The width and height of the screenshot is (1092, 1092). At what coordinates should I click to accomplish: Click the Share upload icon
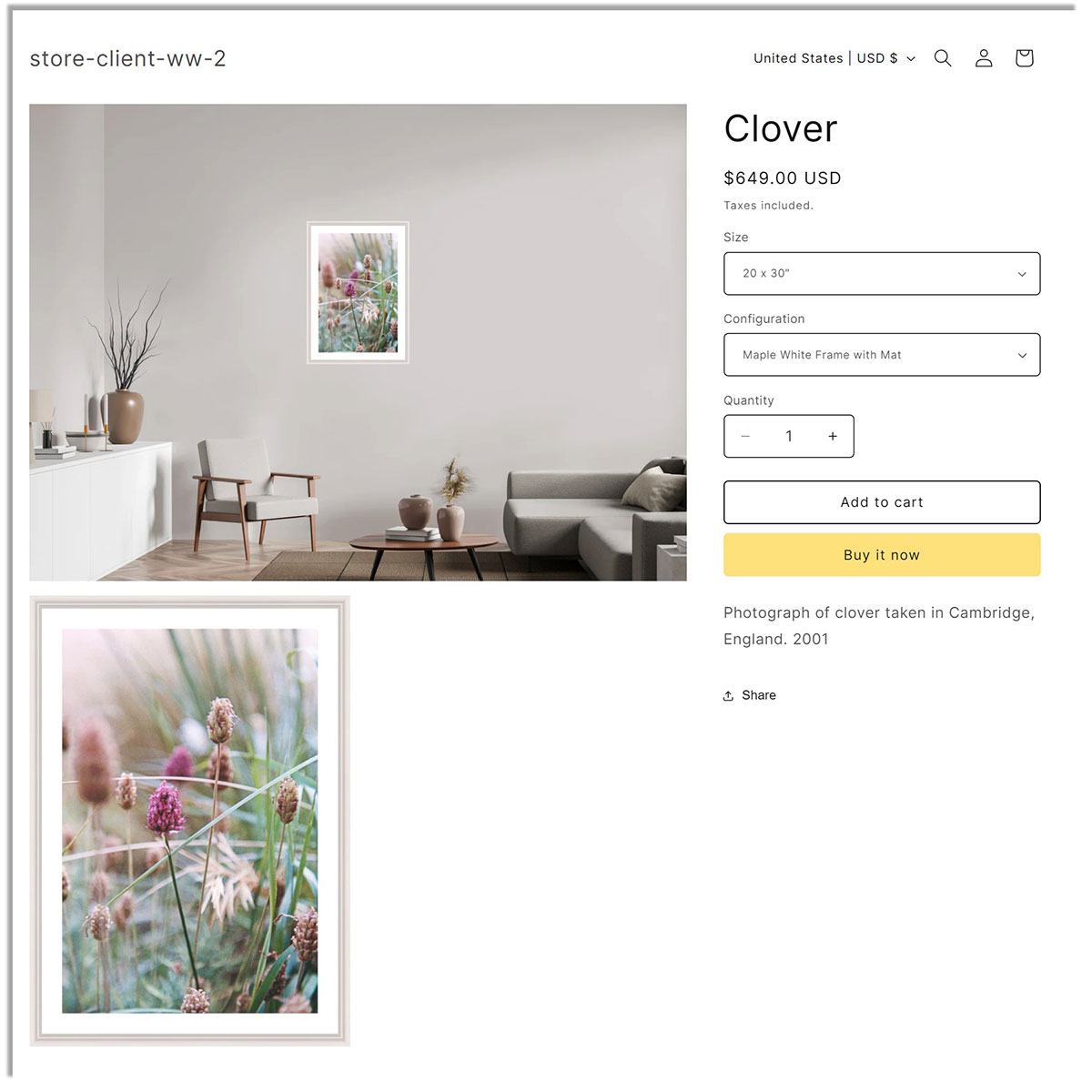click(728, 695)
